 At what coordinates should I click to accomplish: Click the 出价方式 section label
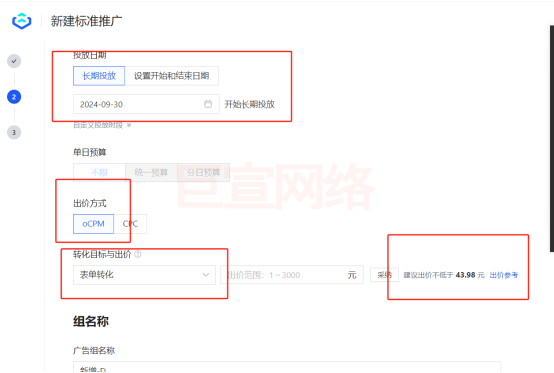pos(90,203)
